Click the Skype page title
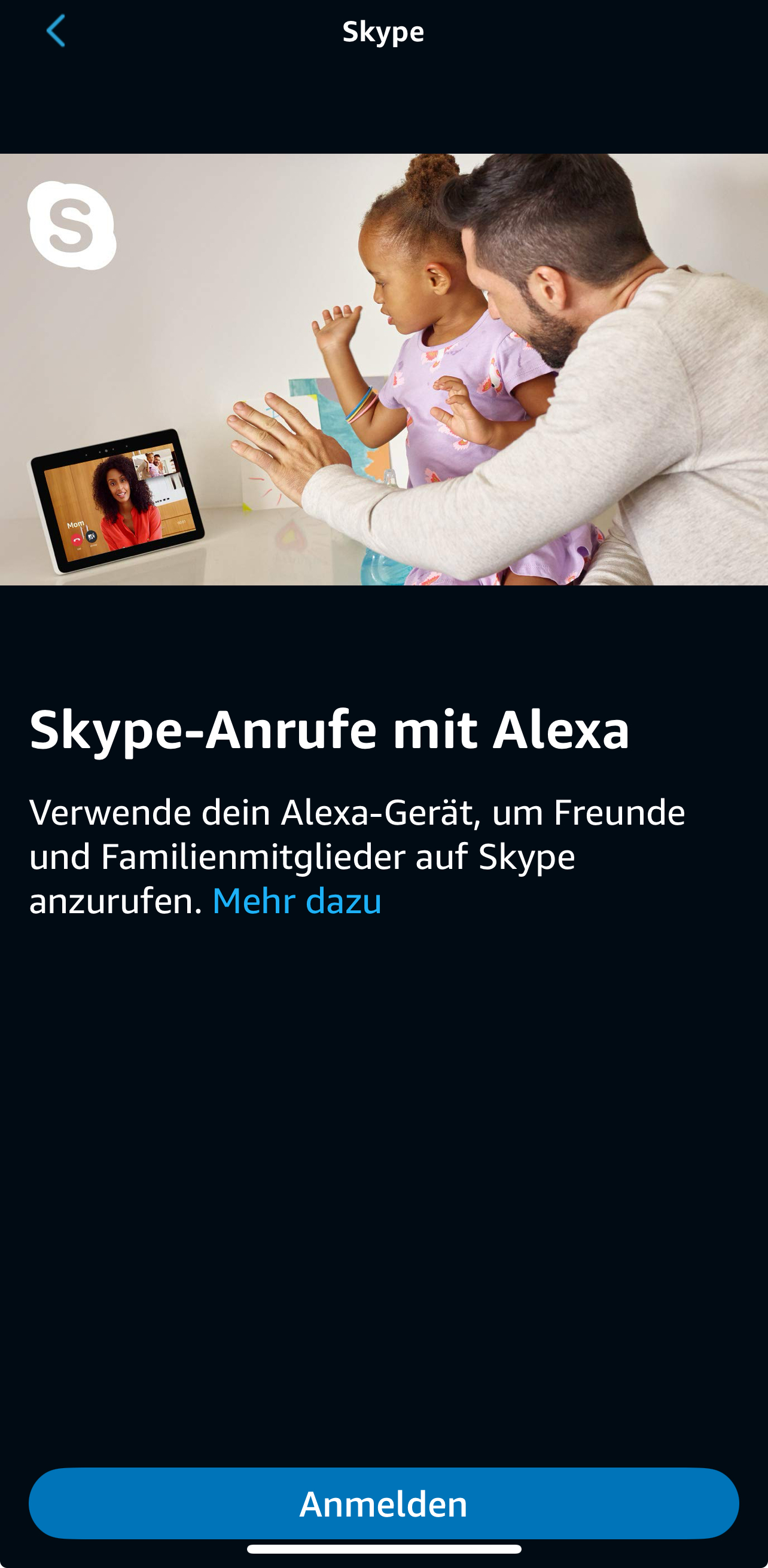 pyautogui.click(x=383, y=32)
